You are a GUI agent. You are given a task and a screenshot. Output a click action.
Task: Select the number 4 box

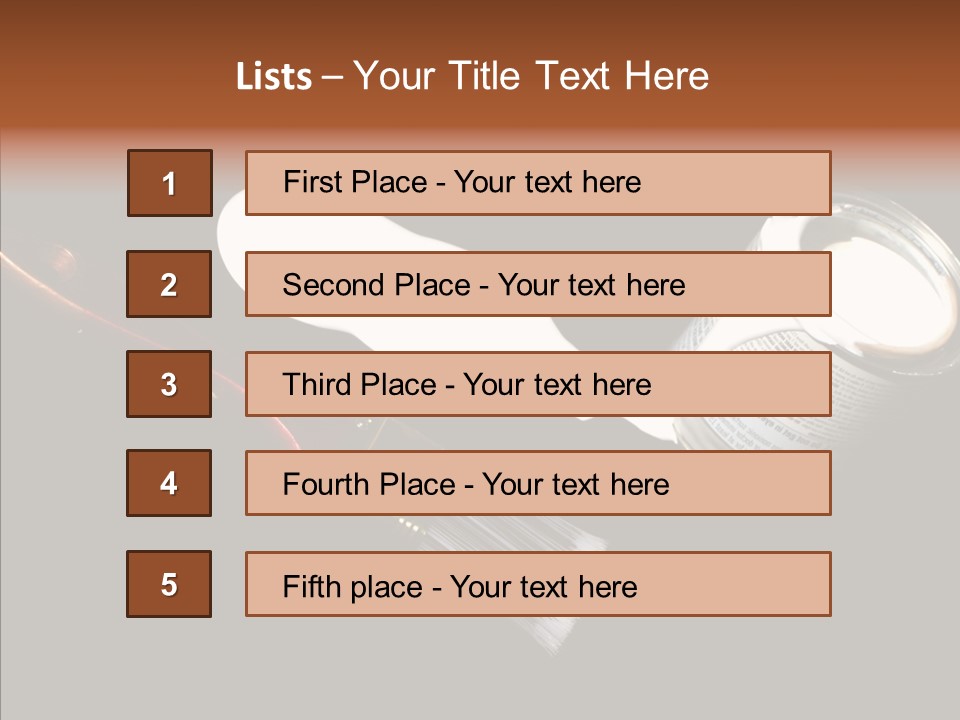click(169, 483)
